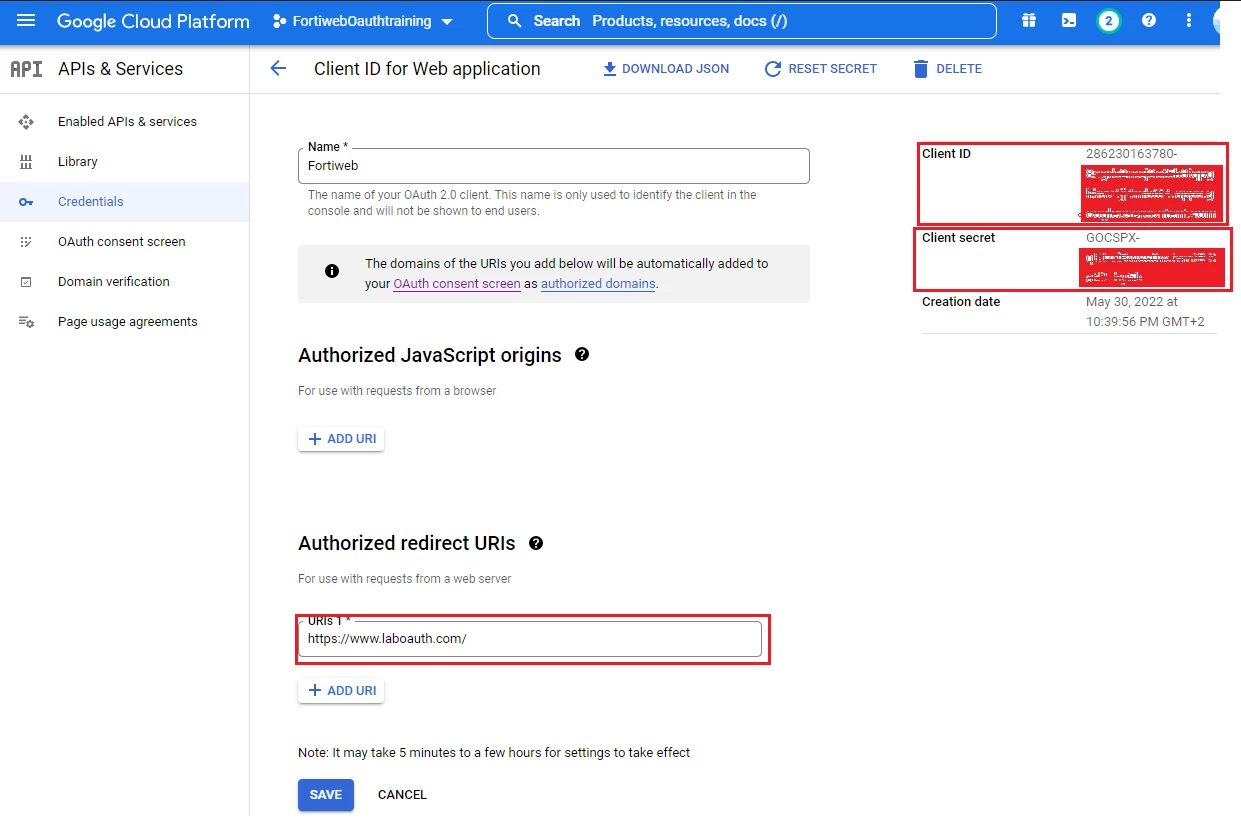Open the gift free trial icon
This screenshot has height=826, width=1241.
1029,20
